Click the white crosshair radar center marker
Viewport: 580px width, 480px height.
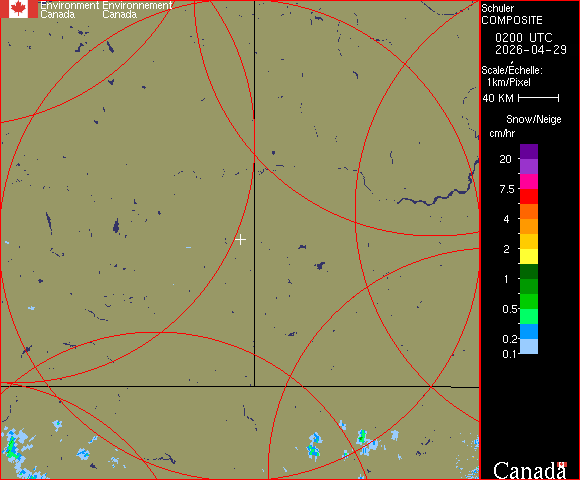[x=240, y=240]
